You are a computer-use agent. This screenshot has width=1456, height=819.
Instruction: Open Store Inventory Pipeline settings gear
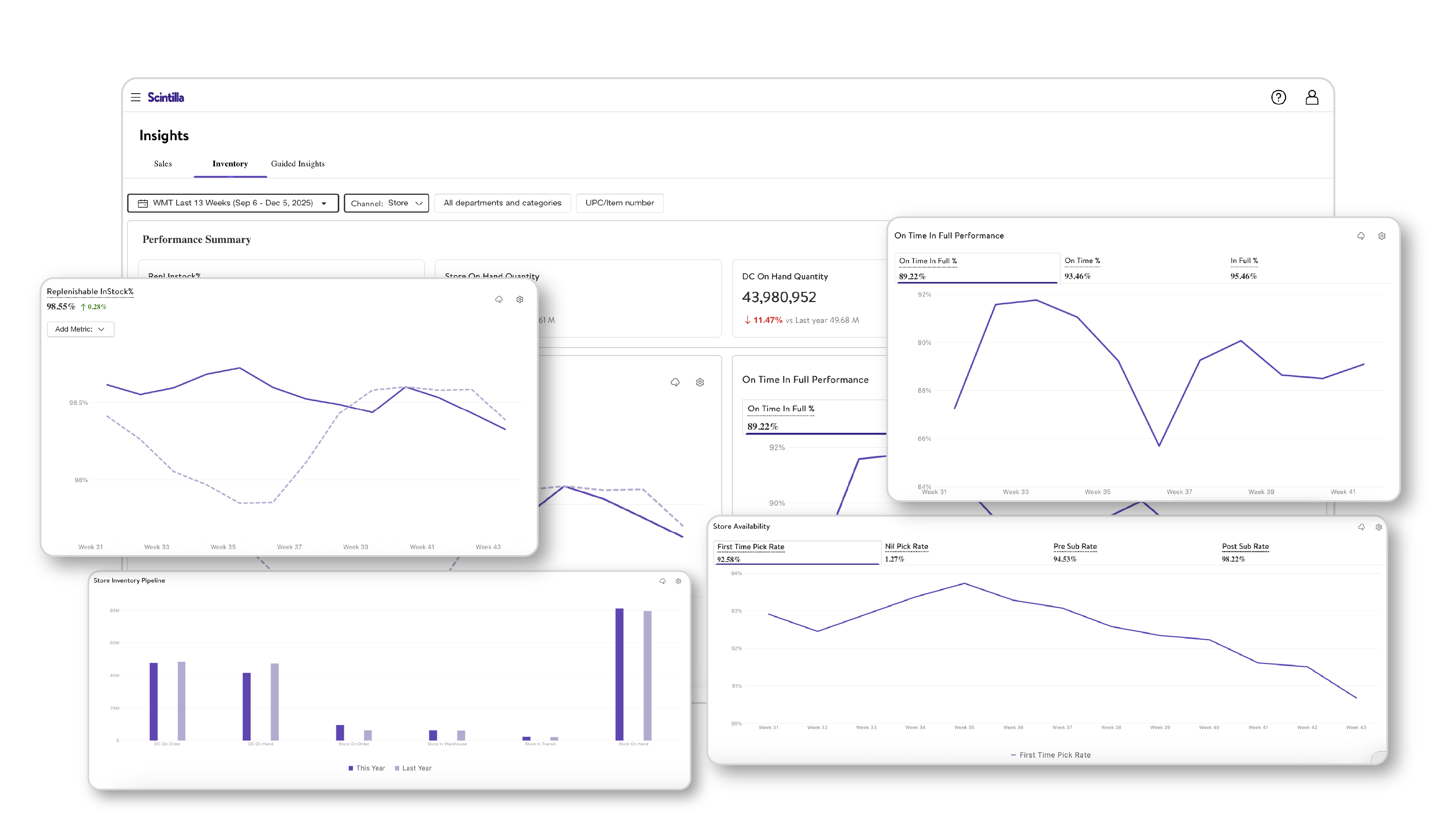(678, 581)
